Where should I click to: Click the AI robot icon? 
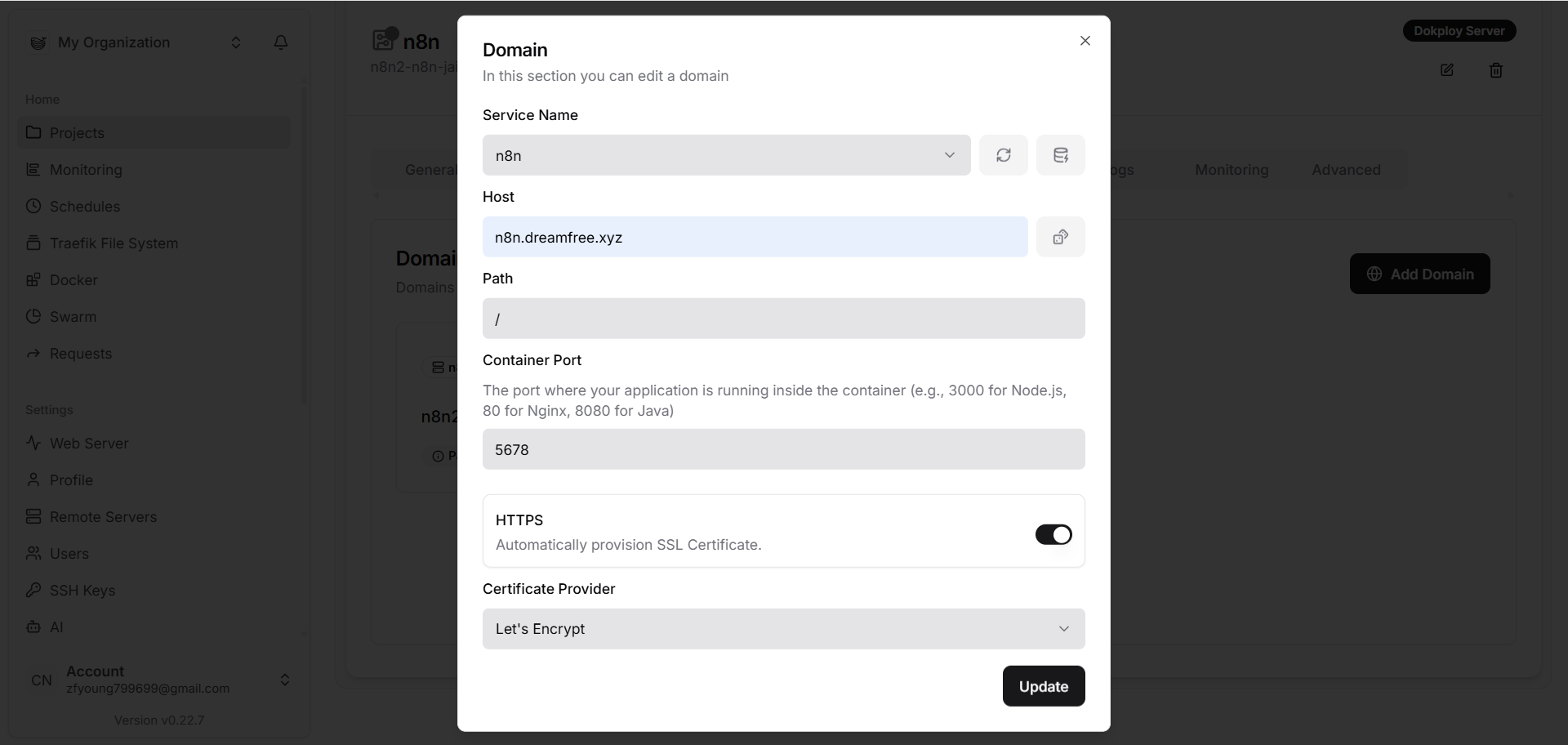pos(33,627)
